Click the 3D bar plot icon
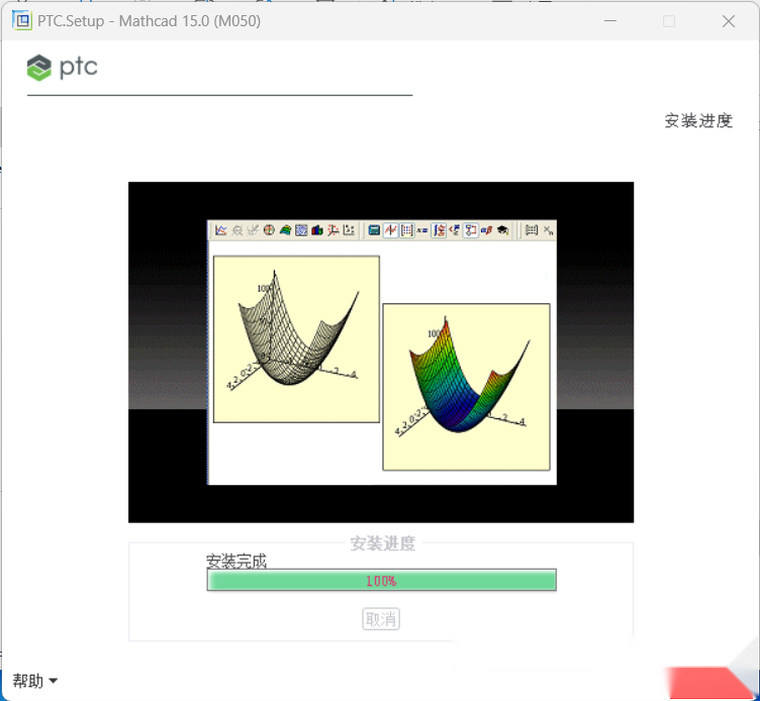The image size is (760, 701). click(317, 230)
